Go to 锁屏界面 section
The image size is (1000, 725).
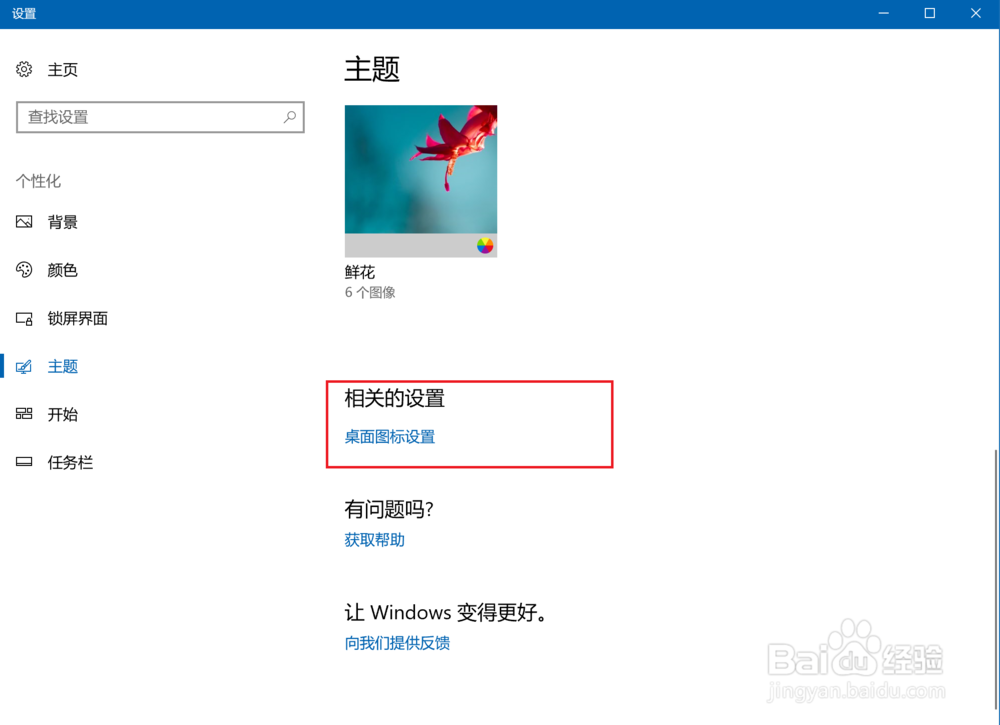click(77, 318)
